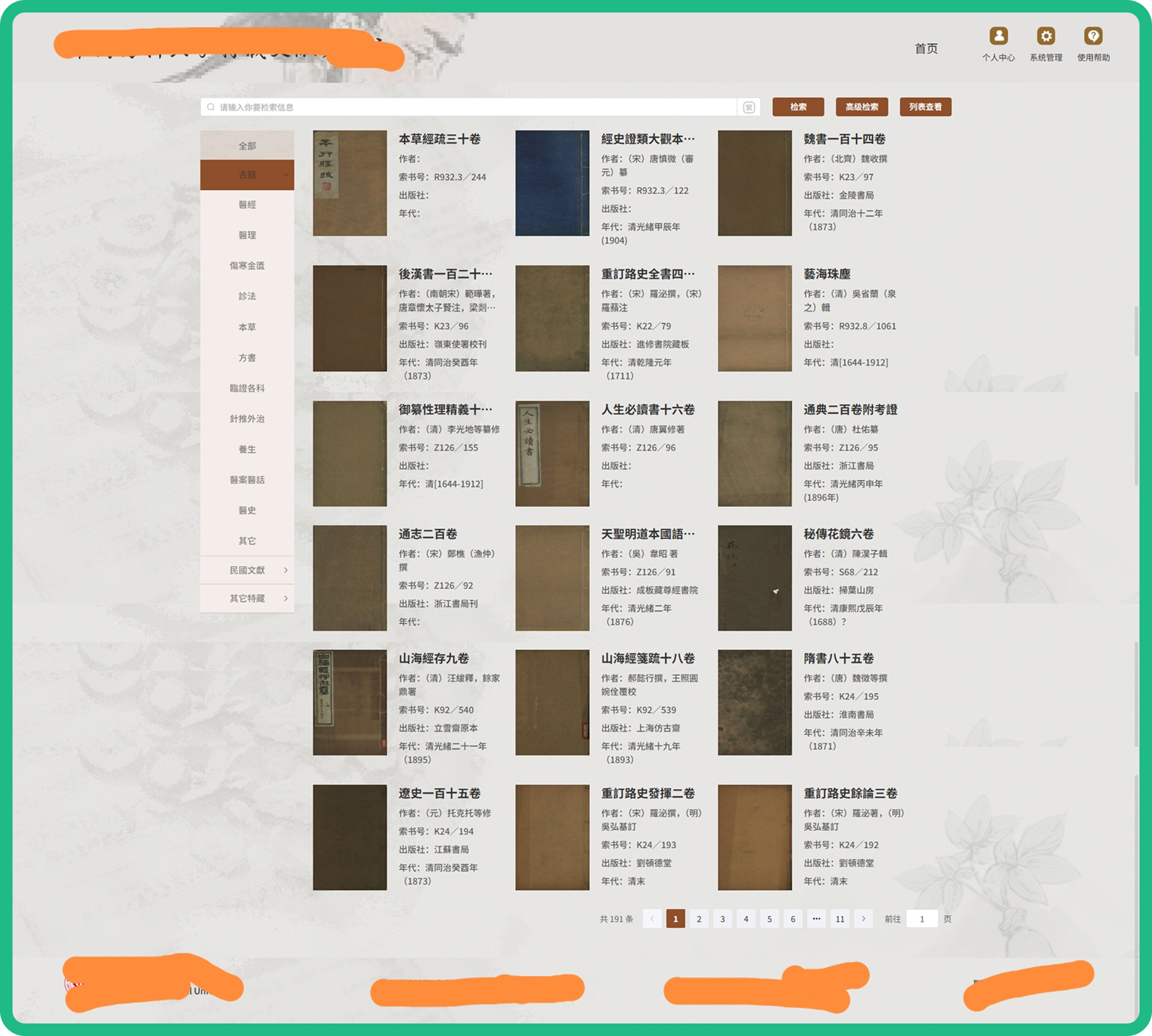This screenshot has height=1036, width=1152.
Task: Select the 全部 category tab
Action: pyautogui.click(x=247, y=145)
